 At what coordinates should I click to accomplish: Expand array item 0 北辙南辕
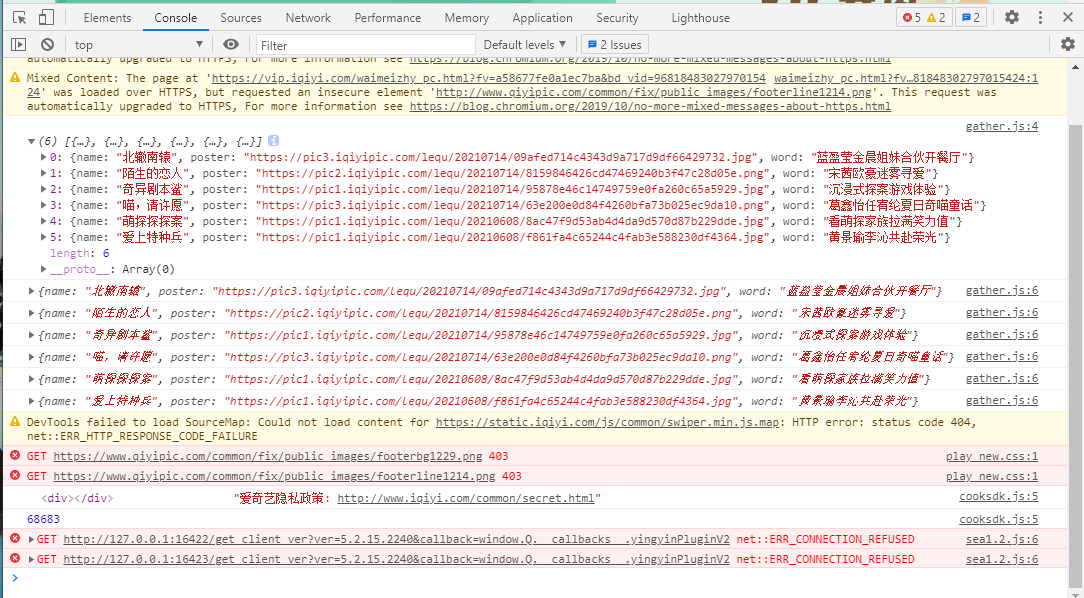tap(43, 157)
